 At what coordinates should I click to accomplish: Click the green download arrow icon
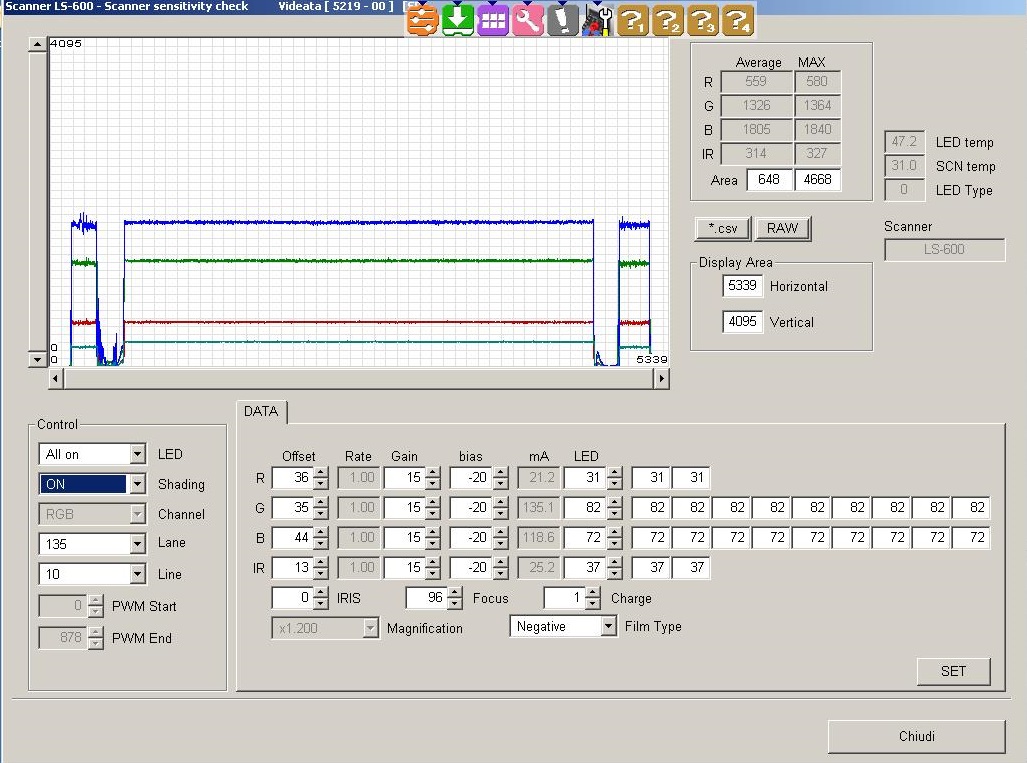coord(457,19)
